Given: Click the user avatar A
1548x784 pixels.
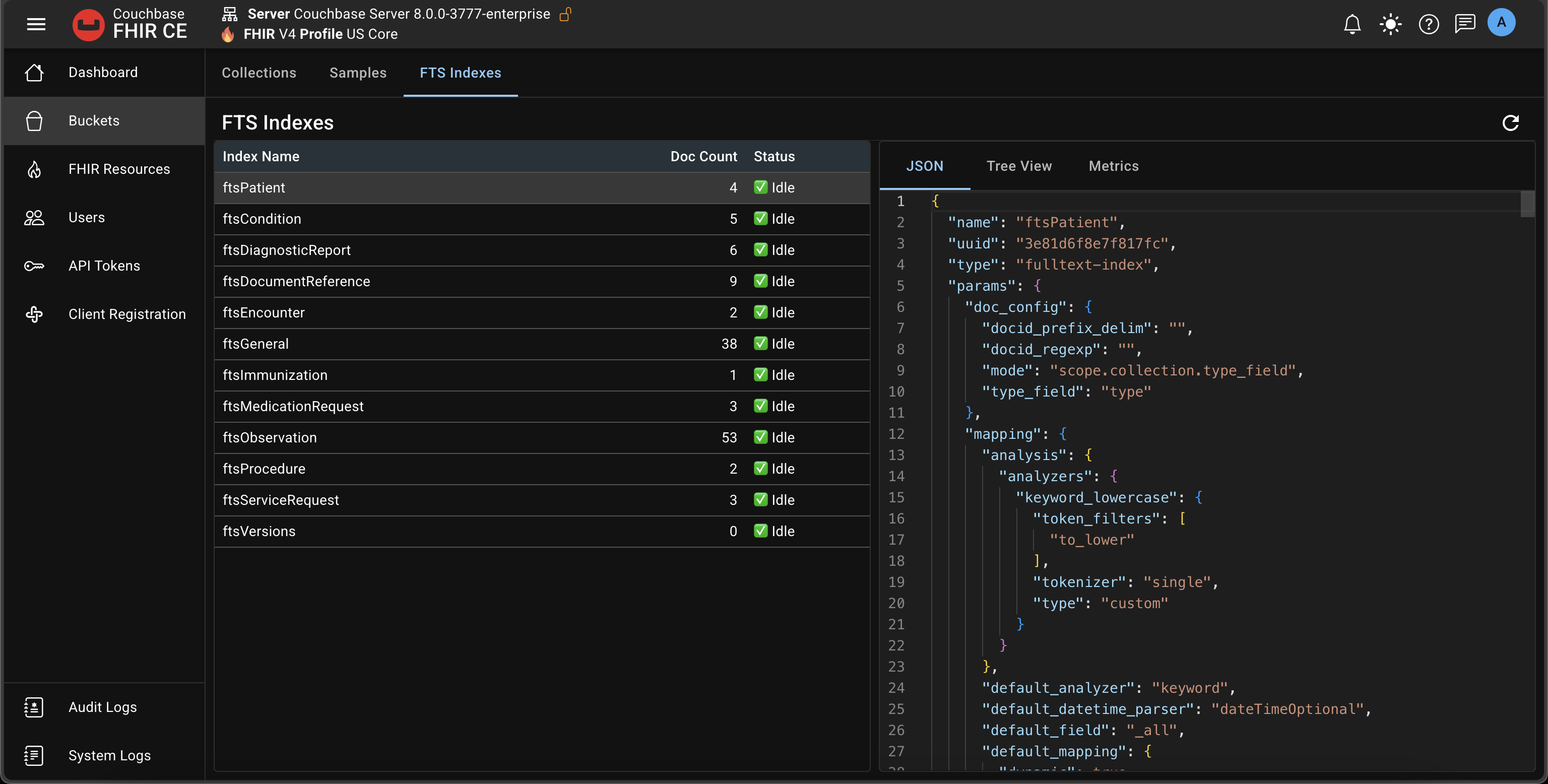Looking at the screenshot, I should coord(1501,23).
